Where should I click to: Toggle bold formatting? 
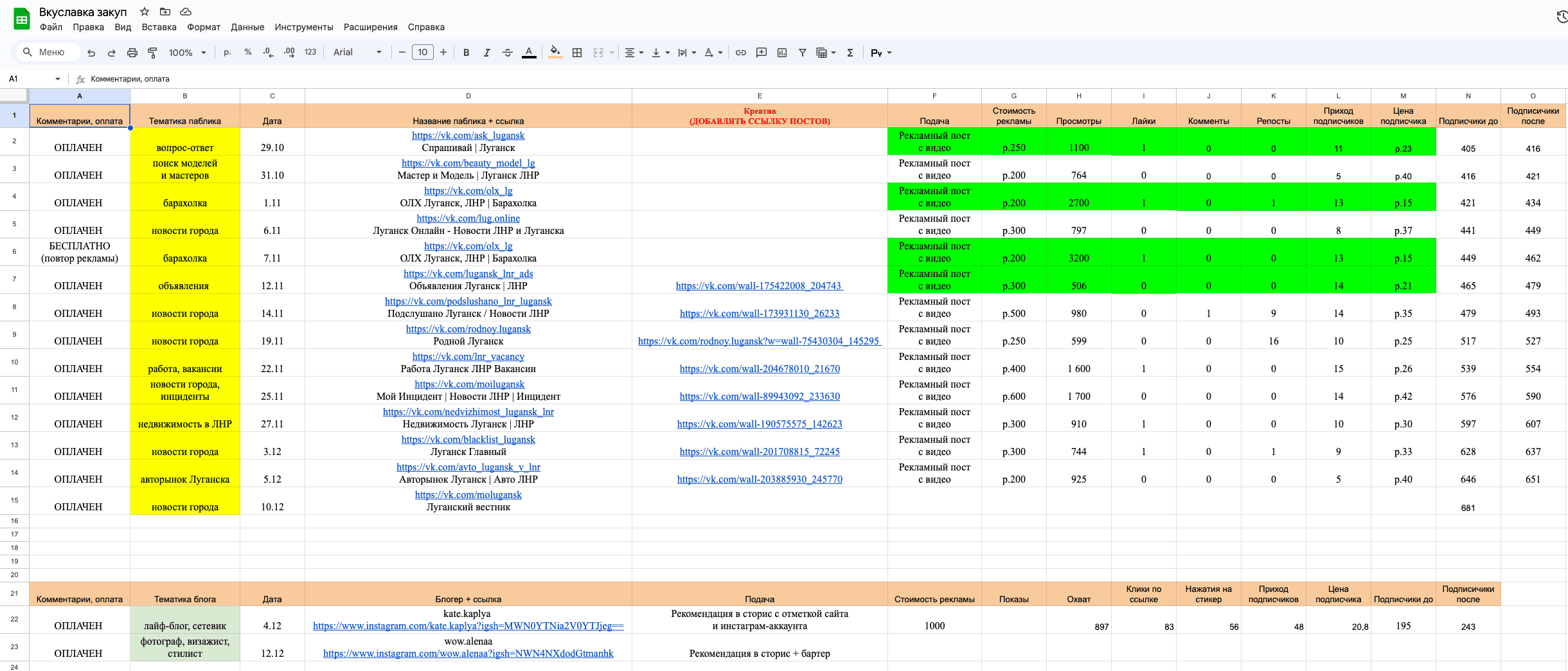[467, 53]
